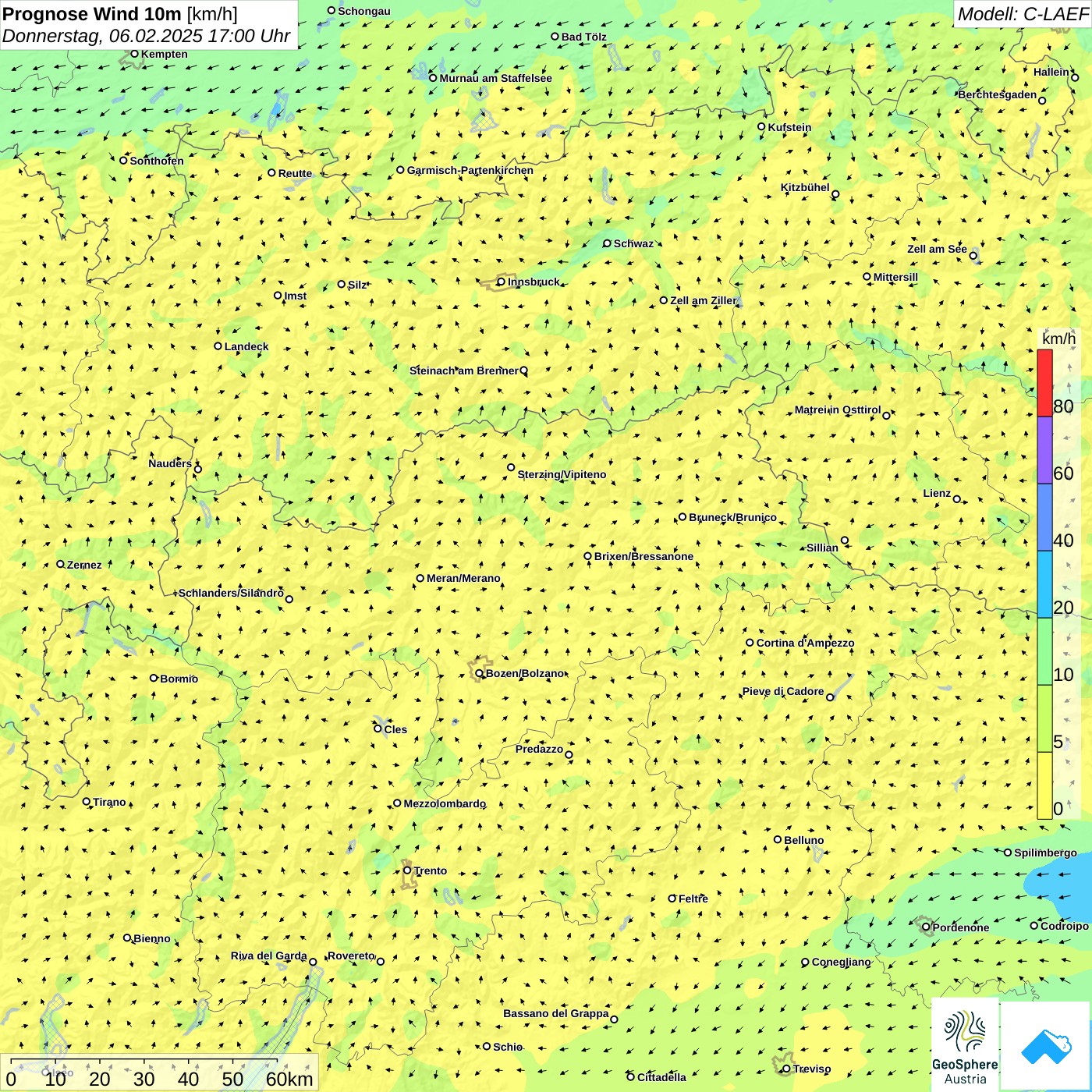
Task: Click the cyan 20 km/h legend band
Action: click(1044, 585)
